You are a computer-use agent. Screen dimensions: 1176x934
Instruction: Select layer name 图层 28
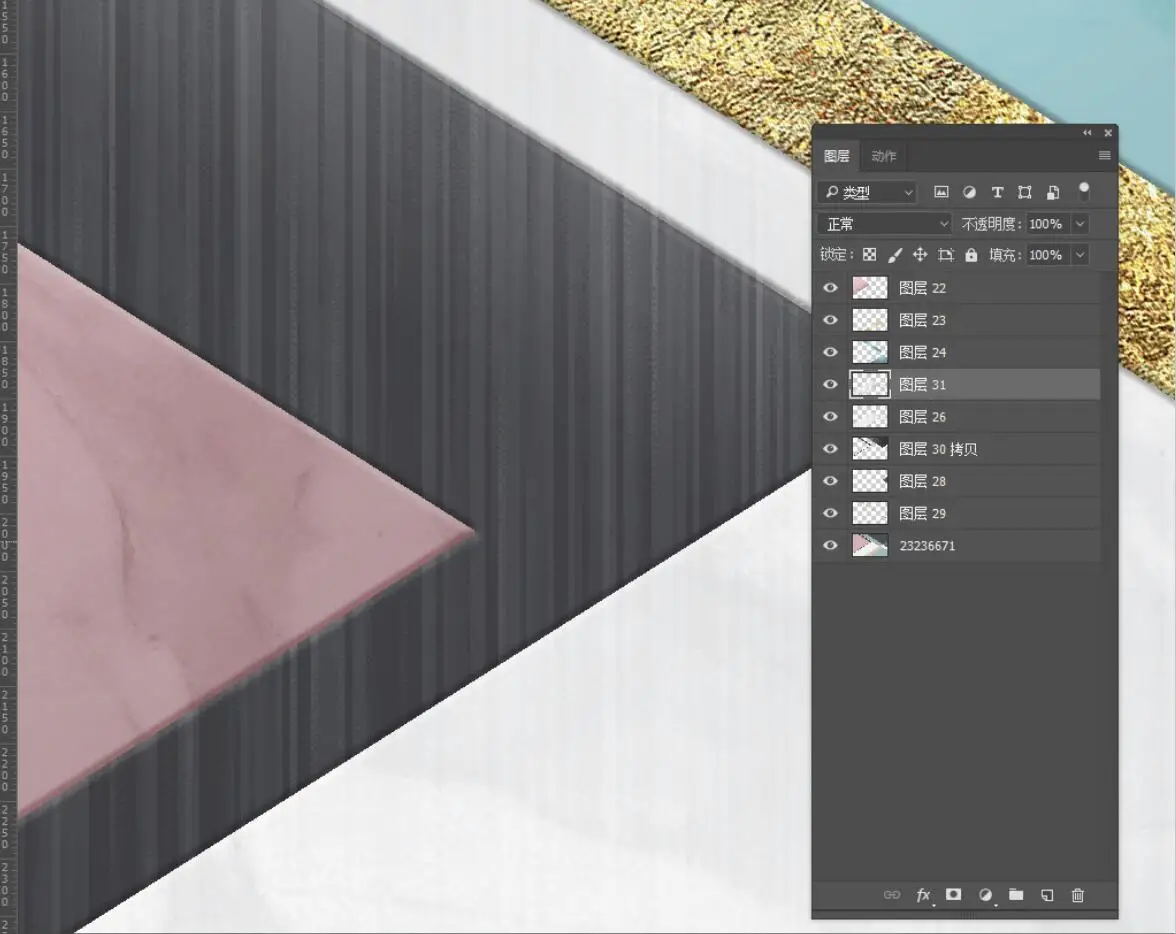click(922, 482)
